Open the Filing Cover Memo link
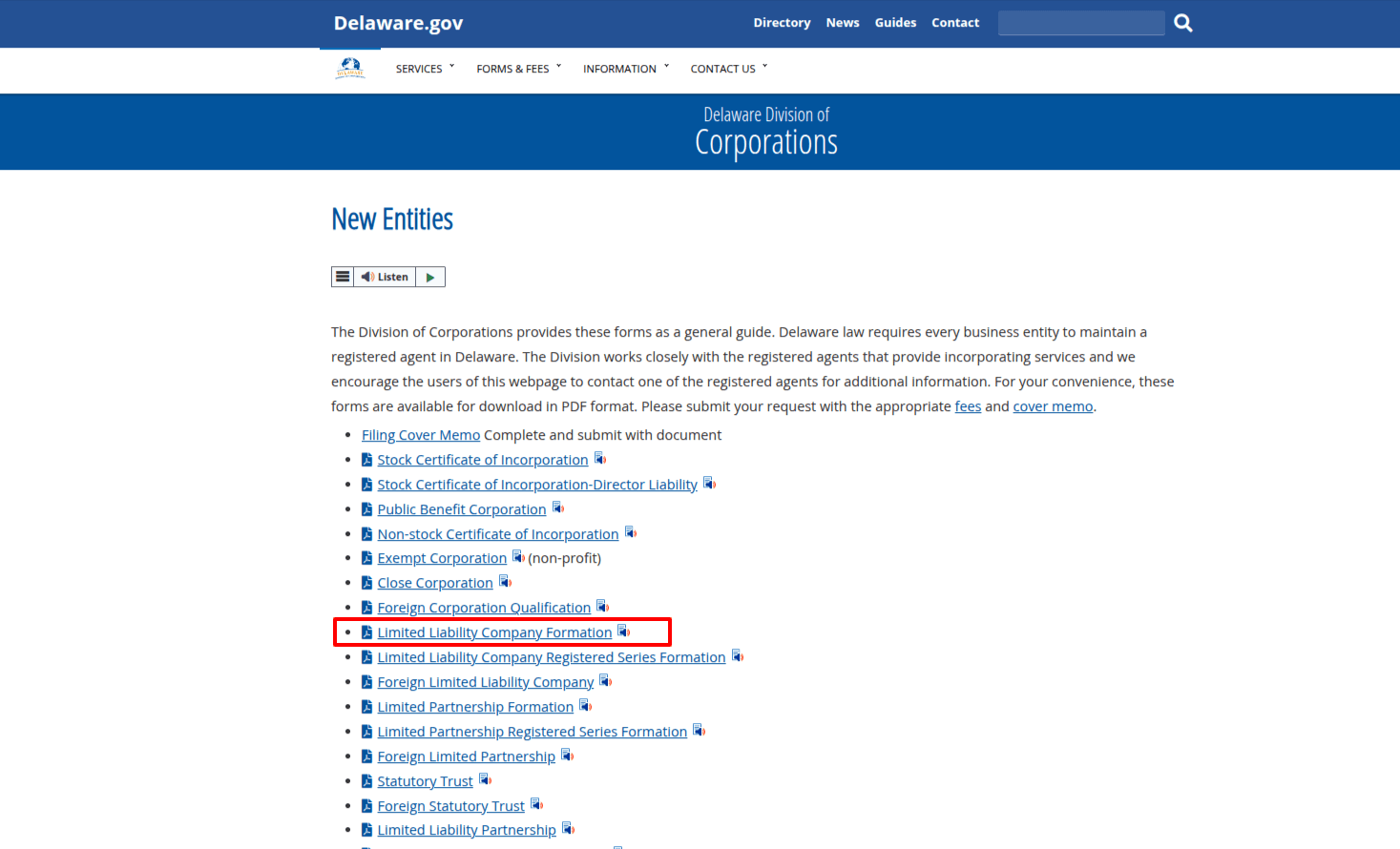Image resolution: width=1400 pixels, height=849 pixels. click(x=421, y=435)
